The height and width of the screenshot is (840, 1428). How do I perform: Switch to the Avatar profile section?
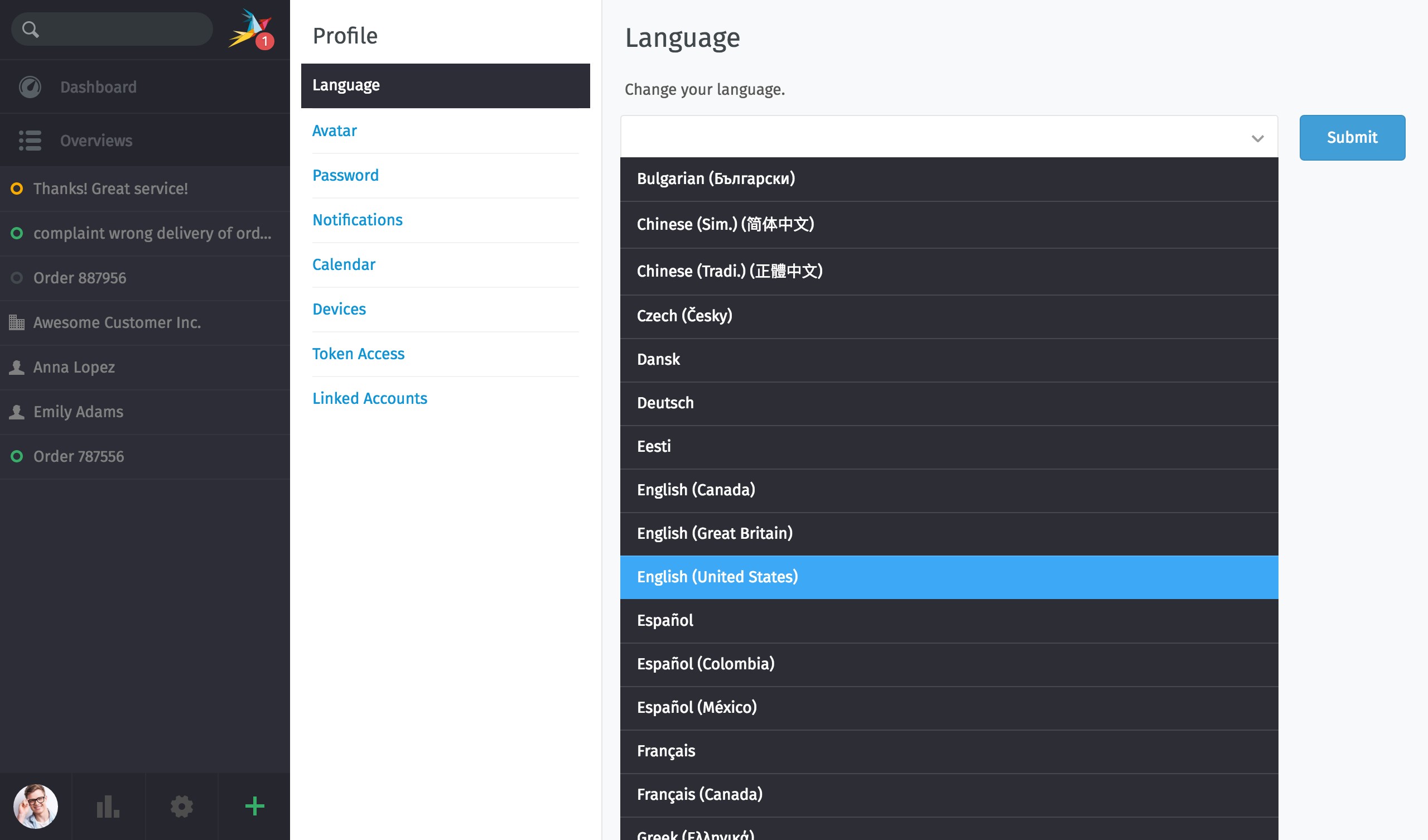(x=334, y=131)
